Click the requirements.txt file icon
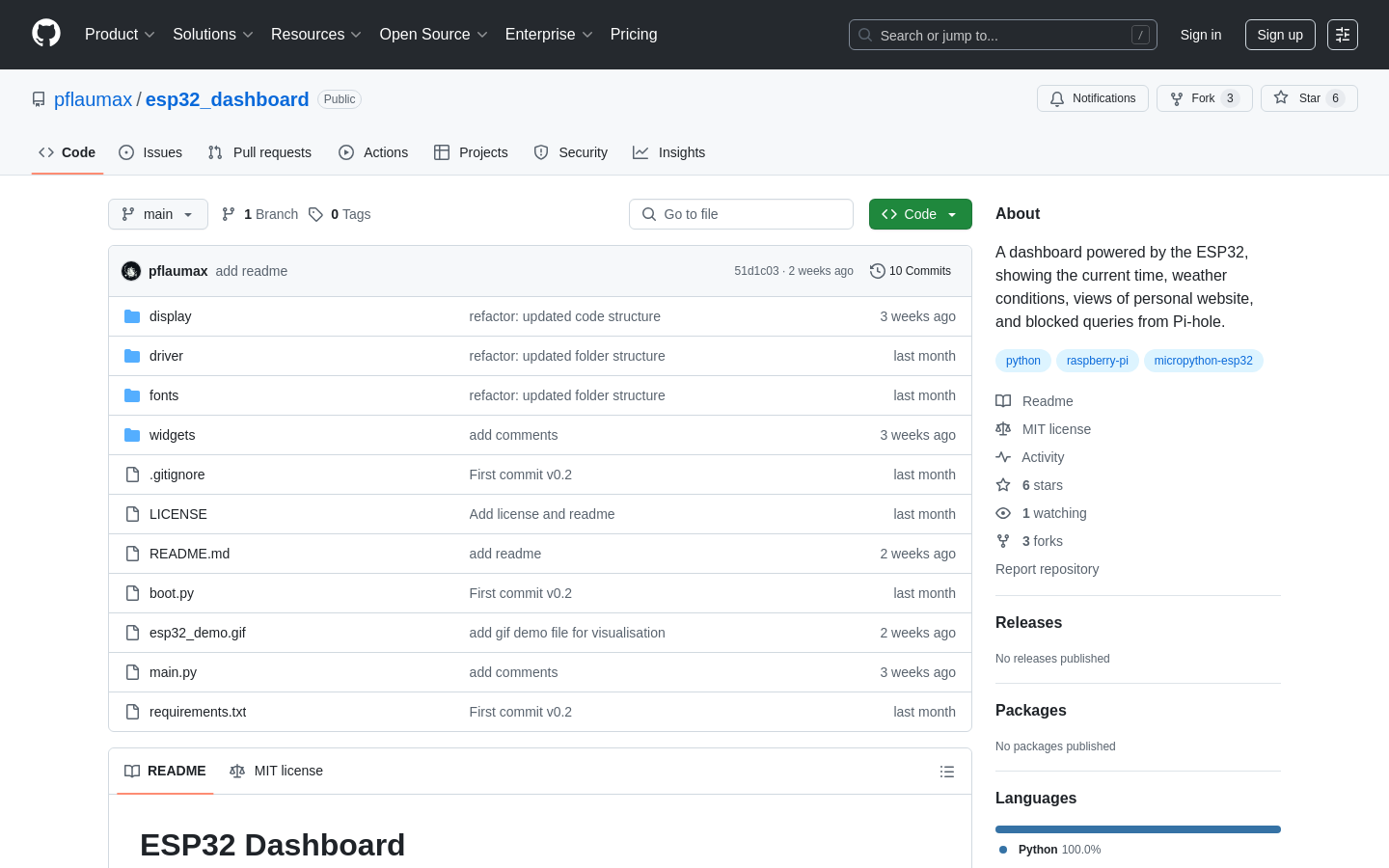This screenshot has width=1389, height=868. pyautogui.click(x=132, y=712)
